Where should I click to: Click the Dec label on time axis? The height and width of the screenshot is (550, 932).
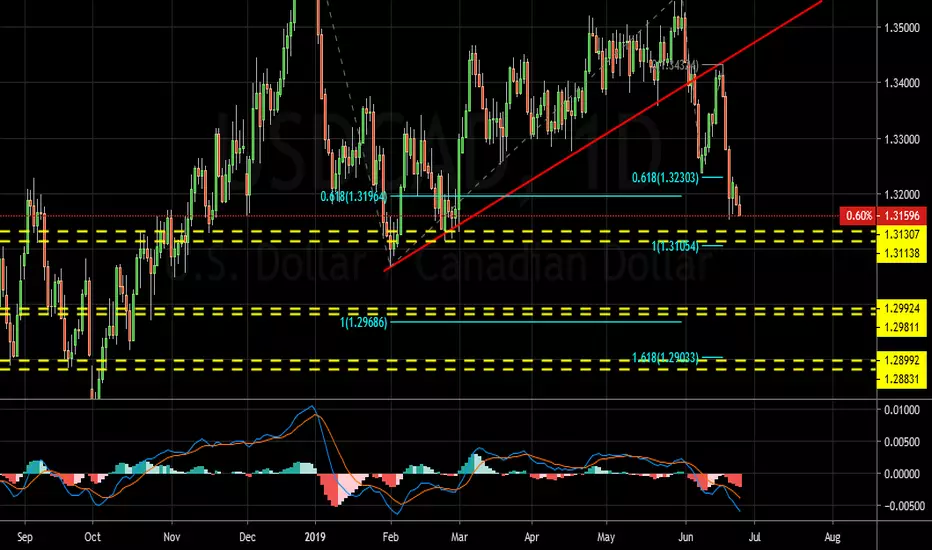(247, 537)
